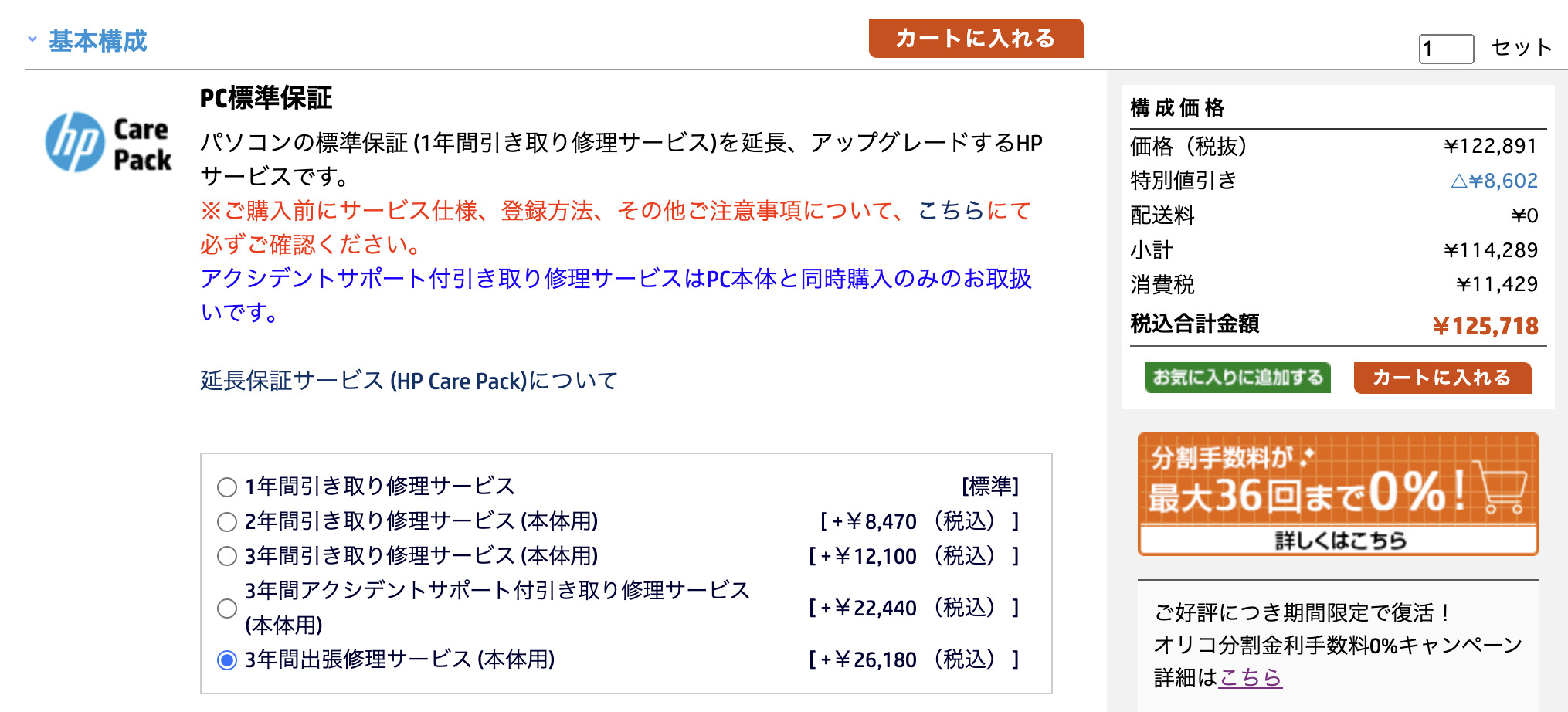The height and width of the screenshot is (712, 1568).
Task: Click the shopping cart icon on banner
Action: pyautogui.click(x=1499, y=488)
